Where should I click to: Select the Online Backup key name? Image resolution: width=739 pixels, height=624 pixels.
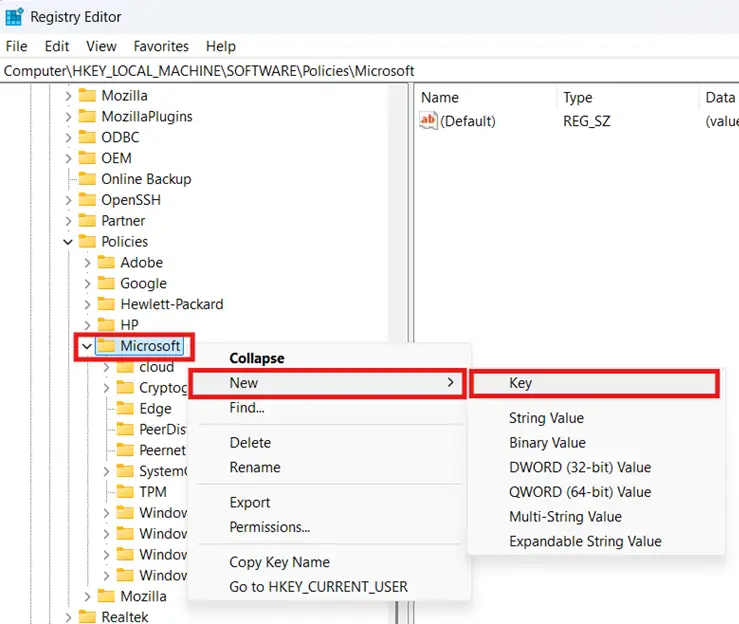pos(146,179)
